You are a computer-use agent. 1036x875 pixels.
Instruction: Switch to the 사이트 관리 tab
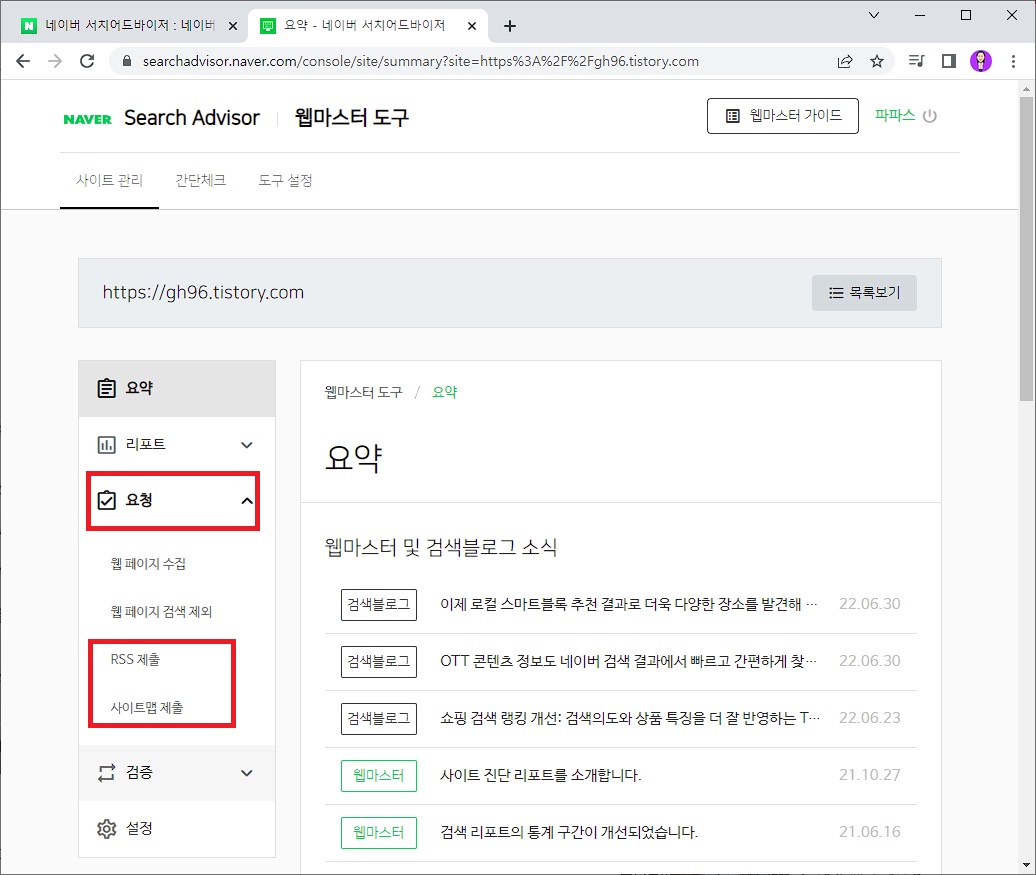pos(110,180)
